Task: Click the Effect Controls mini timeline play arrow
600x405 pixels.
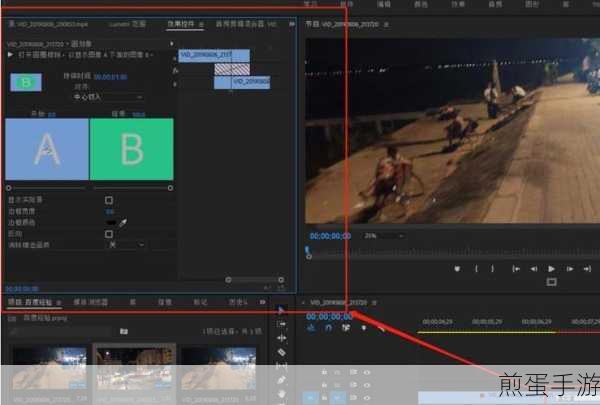Action: 171,44
